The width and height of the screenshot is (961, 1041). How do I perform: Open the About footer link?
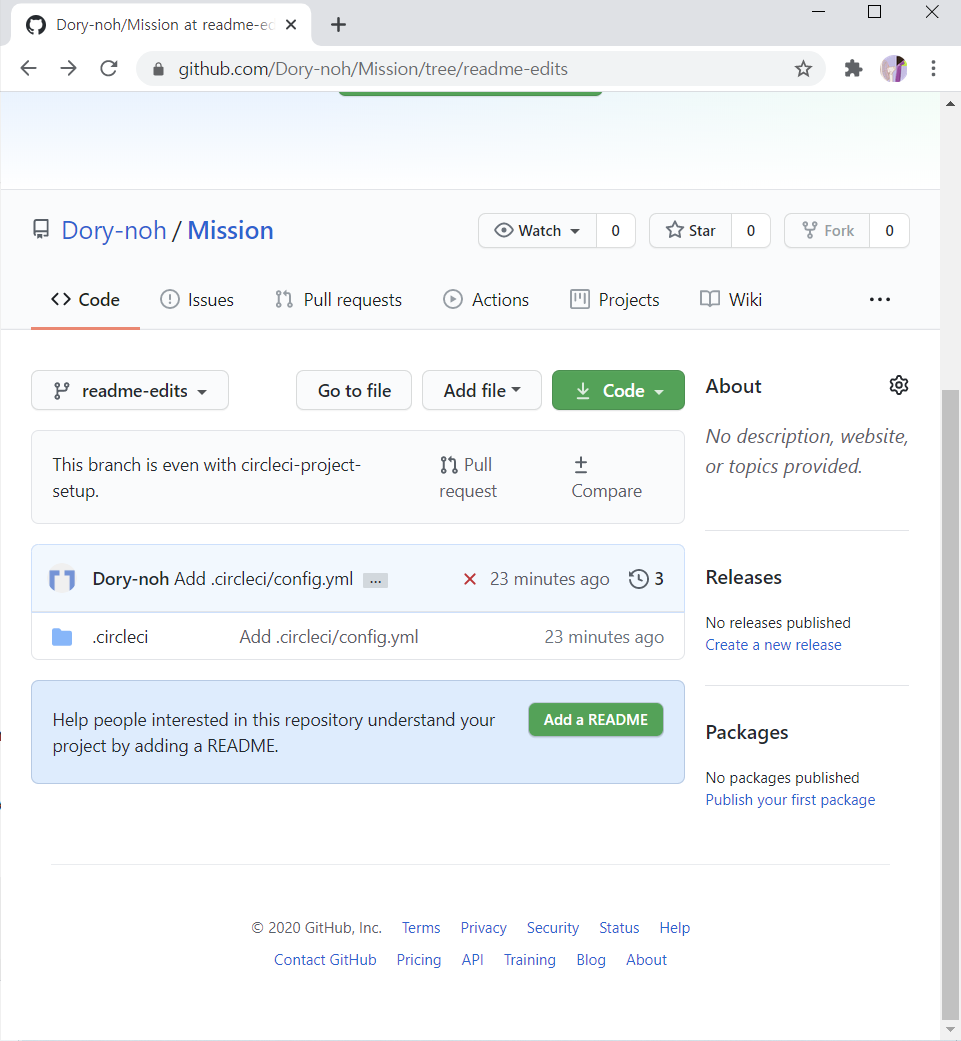[646, 959]
